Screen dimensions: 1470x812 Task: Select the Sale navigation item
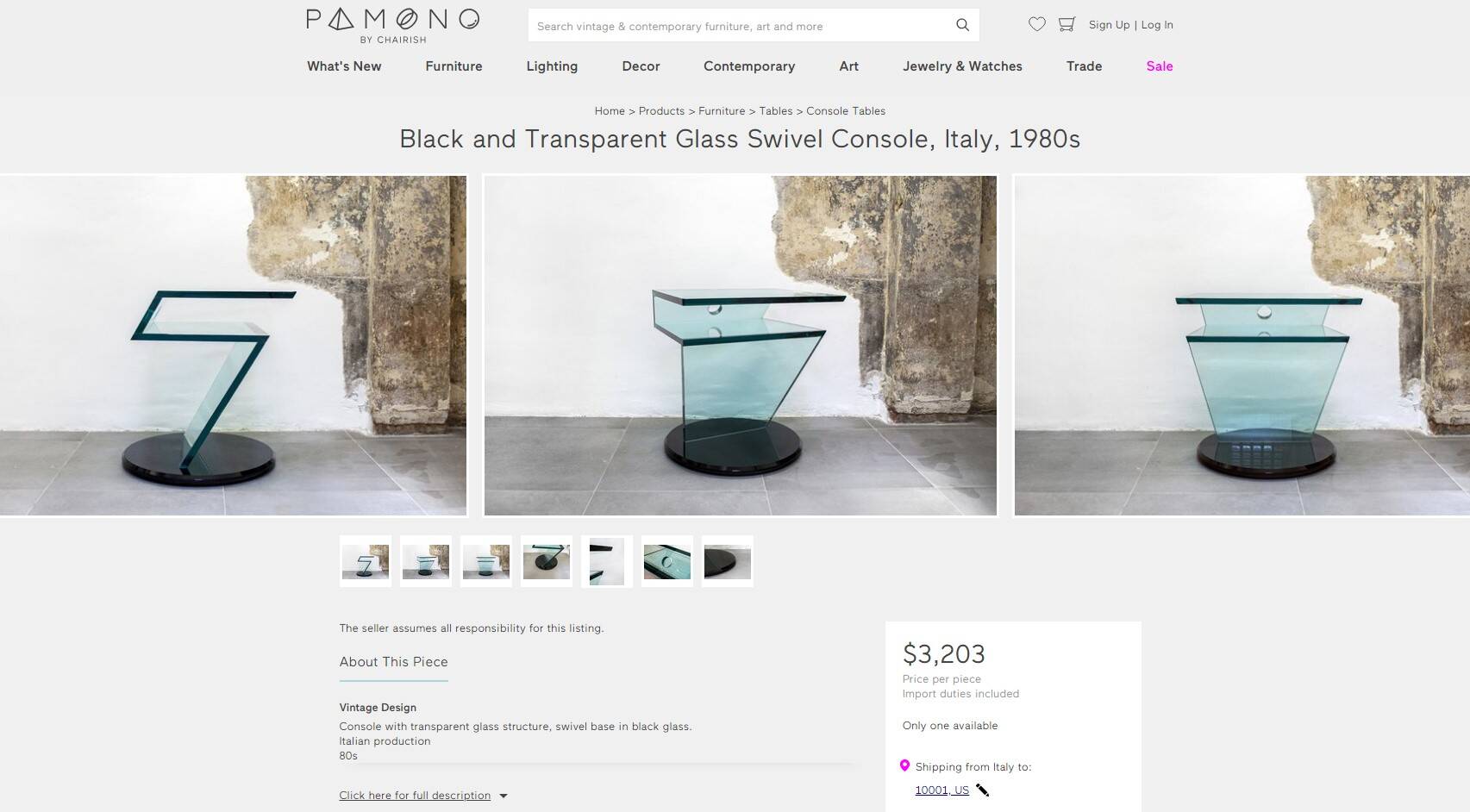tap(1159, 66)
